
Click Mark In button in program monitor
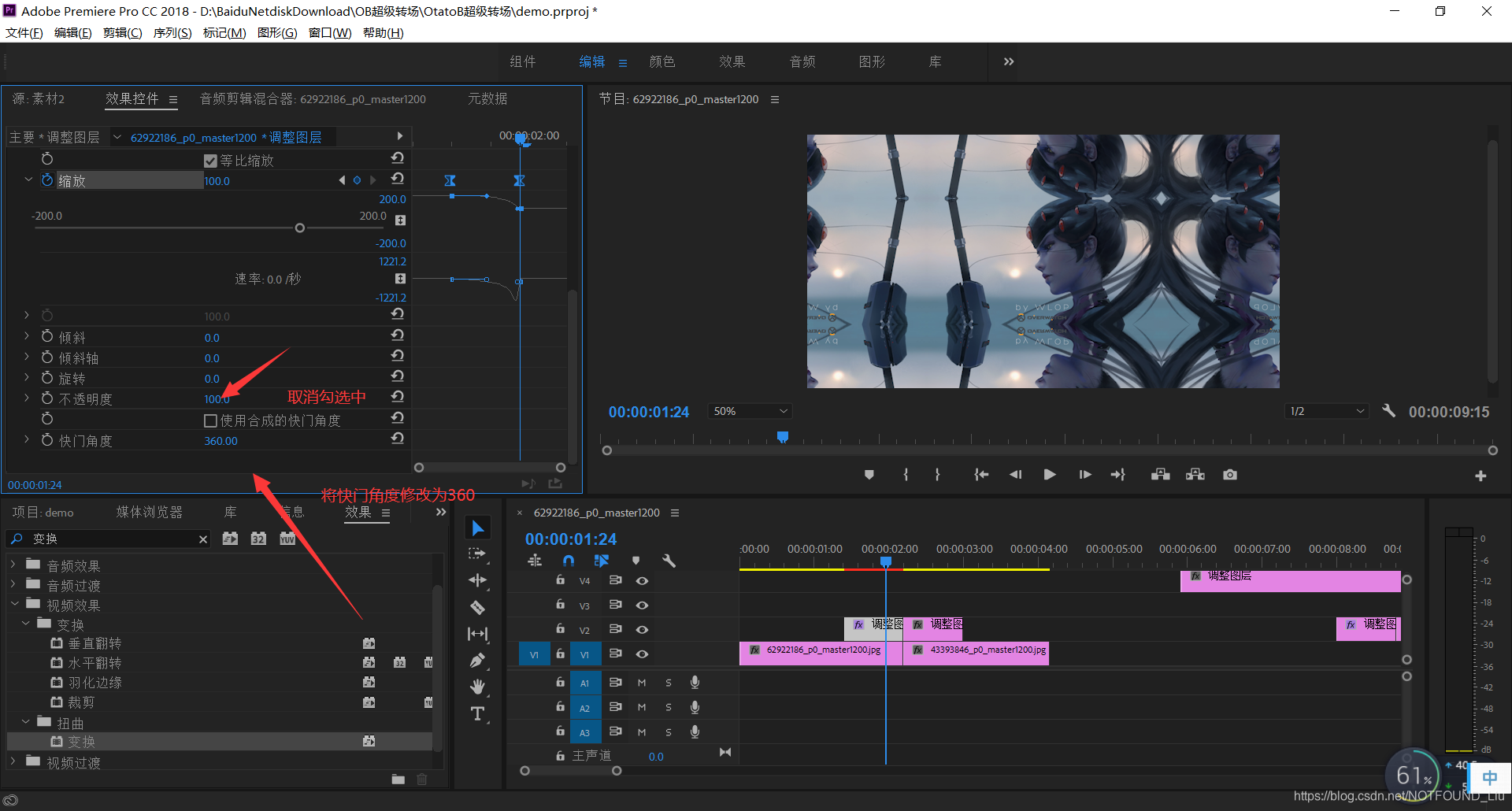click(906, 475)
